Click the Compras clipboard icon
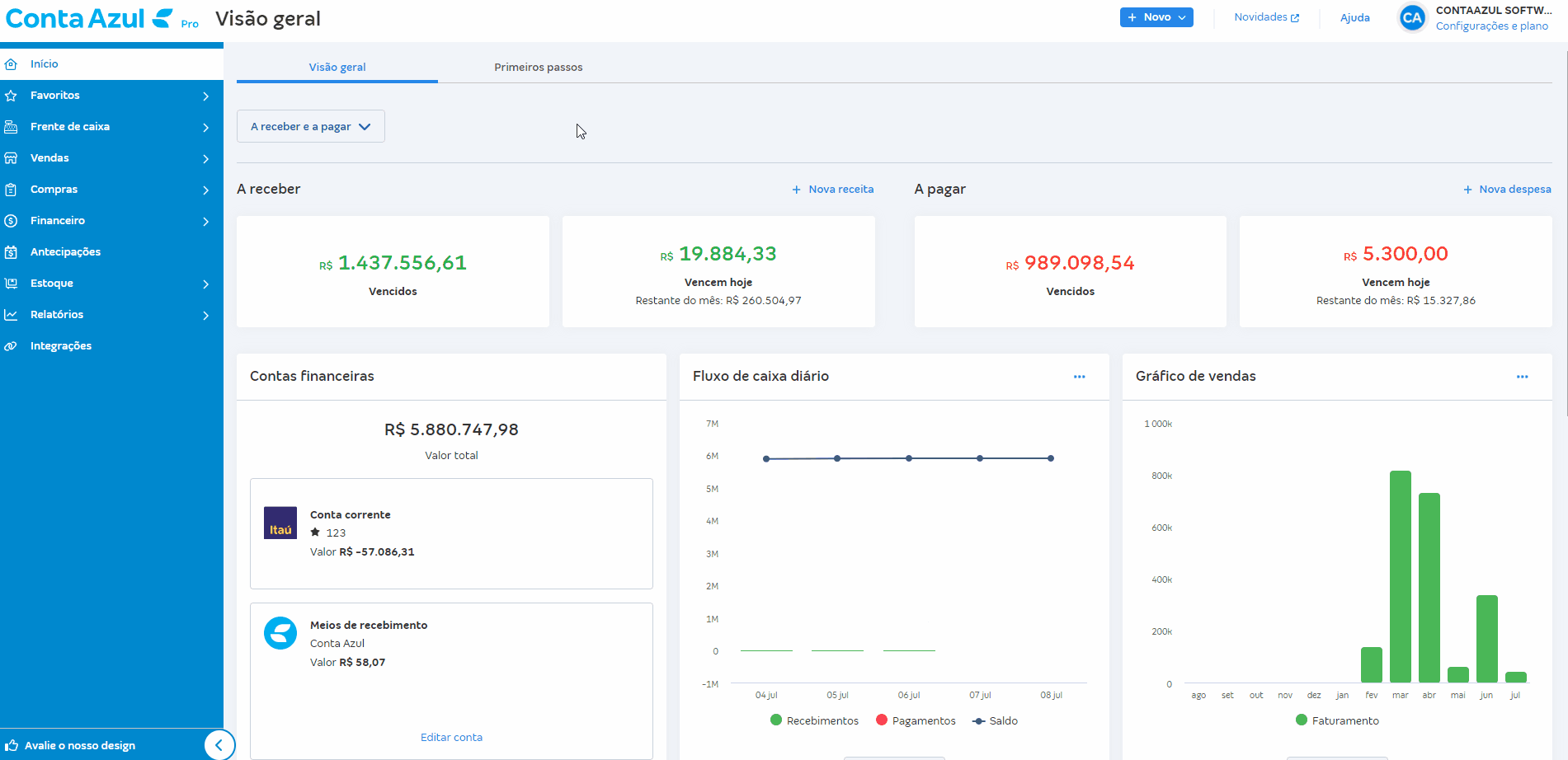Viewport: 1568px width, 760px height. coord(11,190)
